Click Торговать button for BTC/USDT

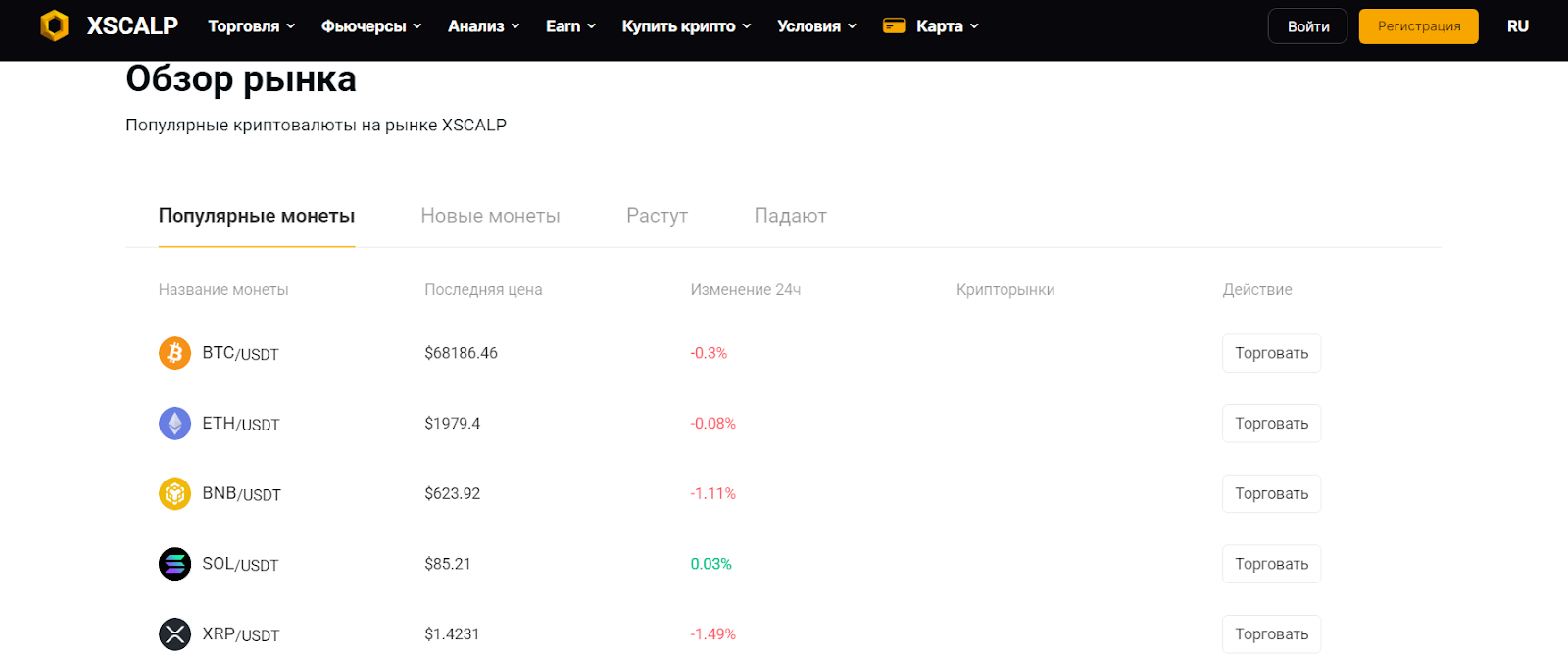[1271, 353]
